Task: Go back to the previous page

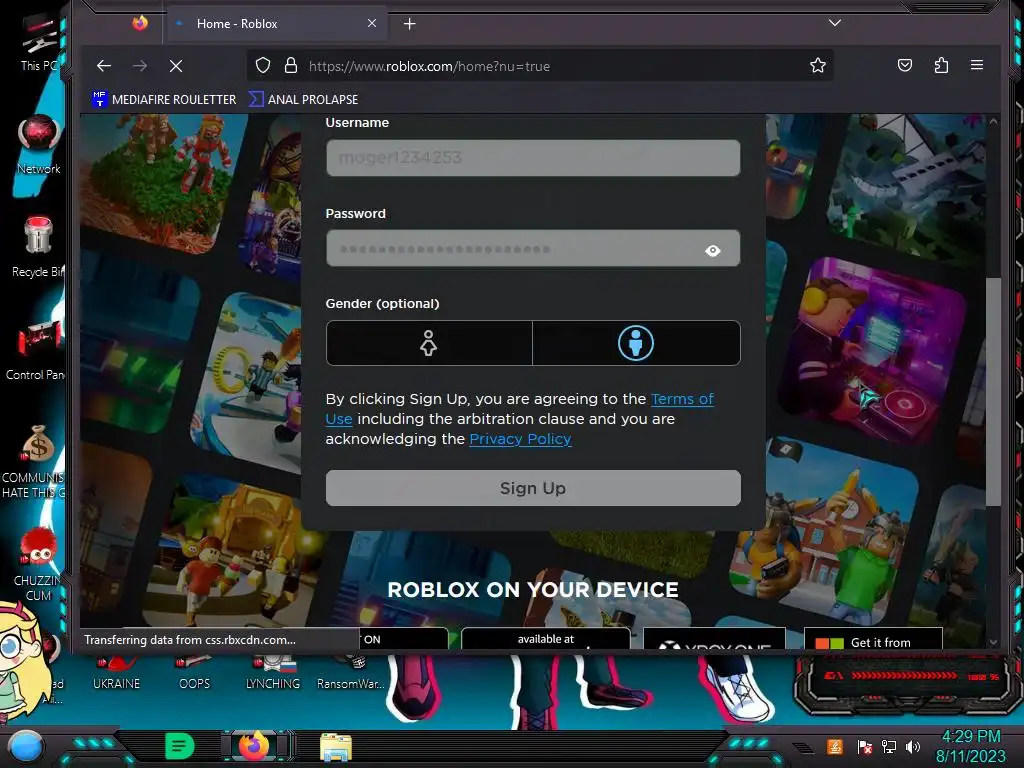Action: (x=104, y=66)
